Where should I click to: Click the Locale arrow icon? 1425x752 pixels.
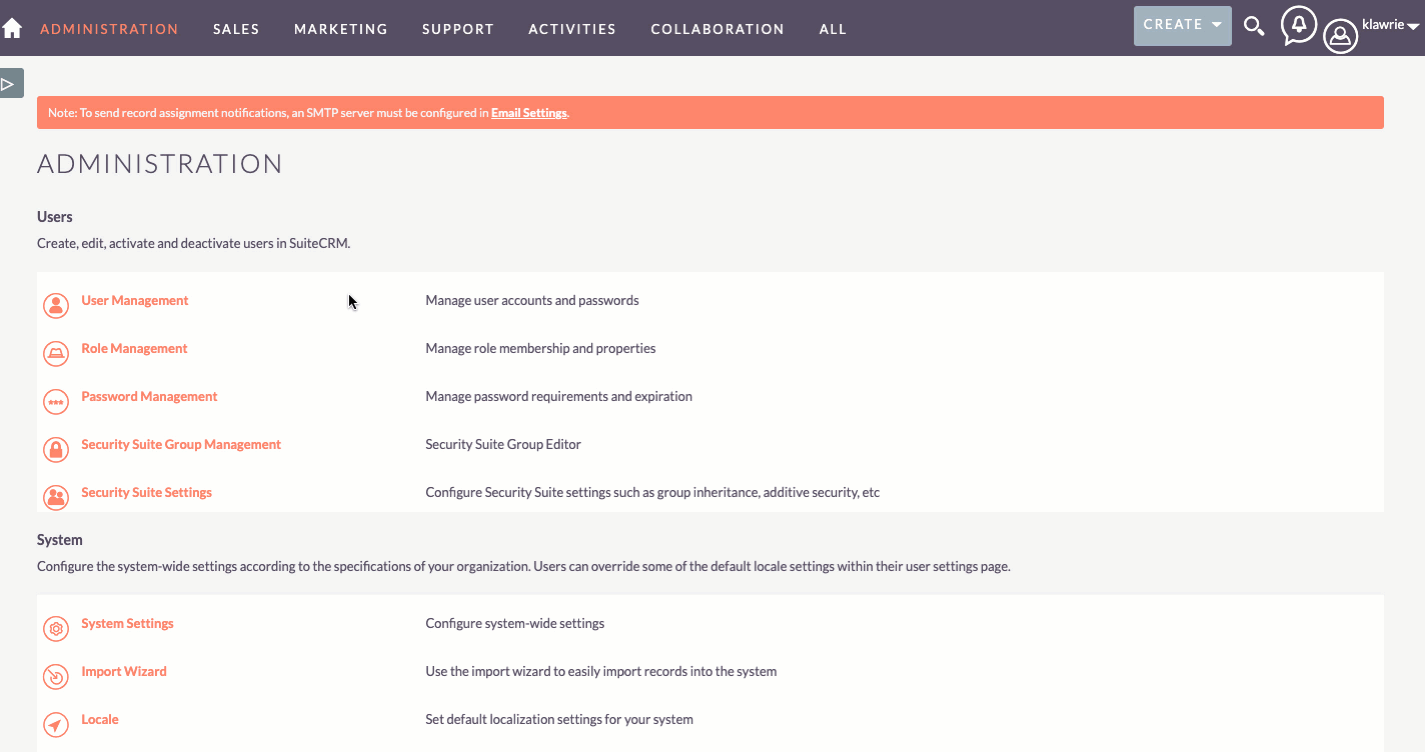pyautogui.click(x=56, y=724)
